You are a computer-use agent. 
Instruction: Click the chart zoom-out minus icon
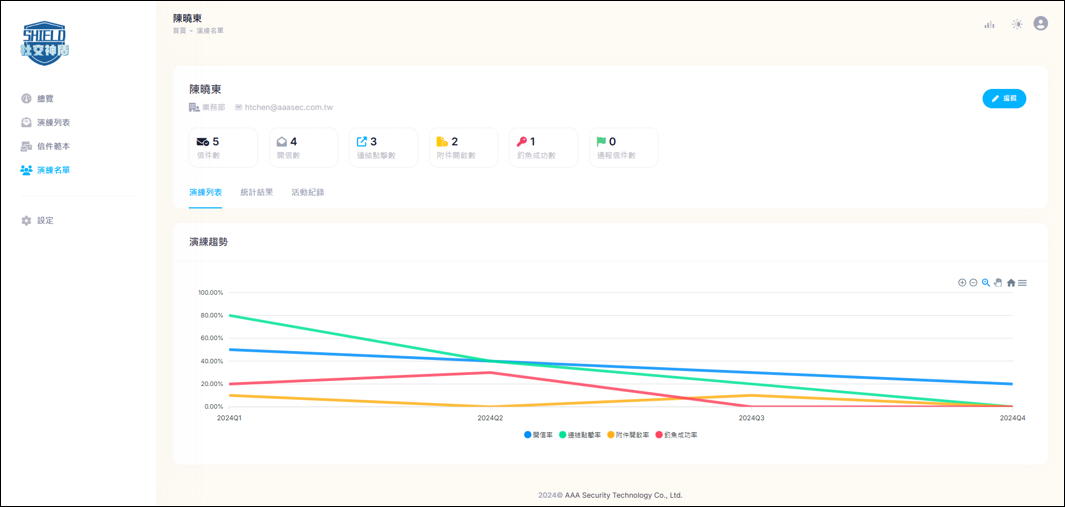point(973,283)
